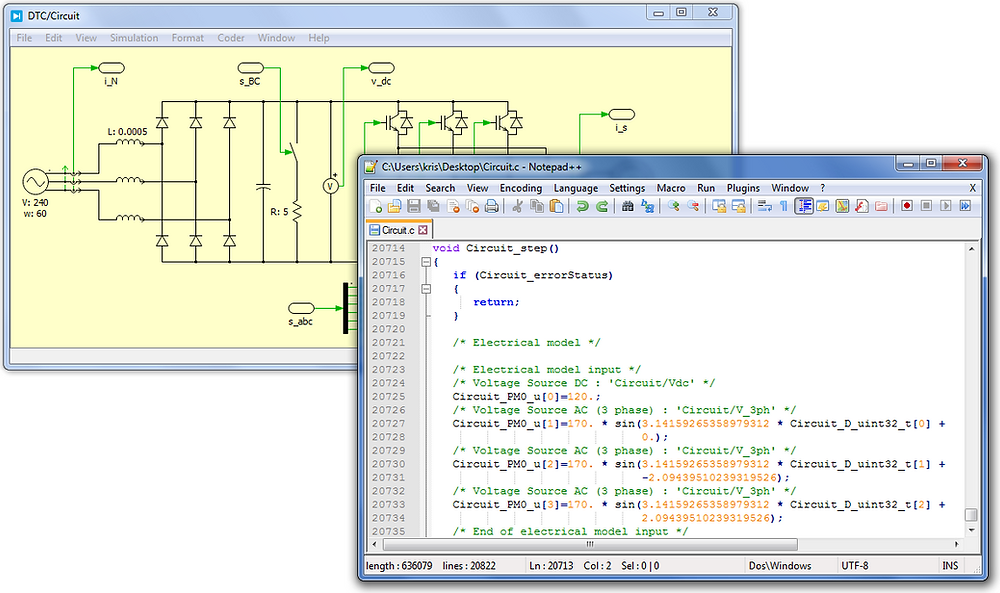Select the v_dc output port block
Screen dimensions: 1000x593
coord(381,68)
